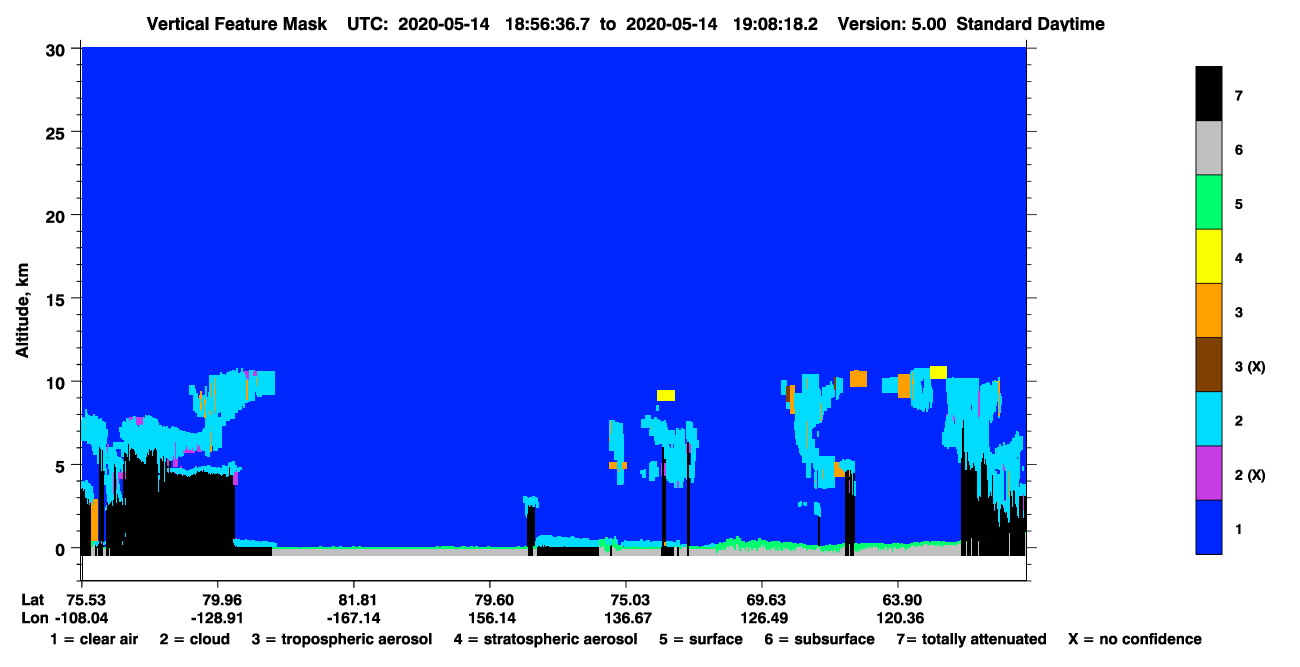Click the latitude value '79.96'
Image resolution: width=1300 pixels, height=667 pixels.
[x=217, y=600]
